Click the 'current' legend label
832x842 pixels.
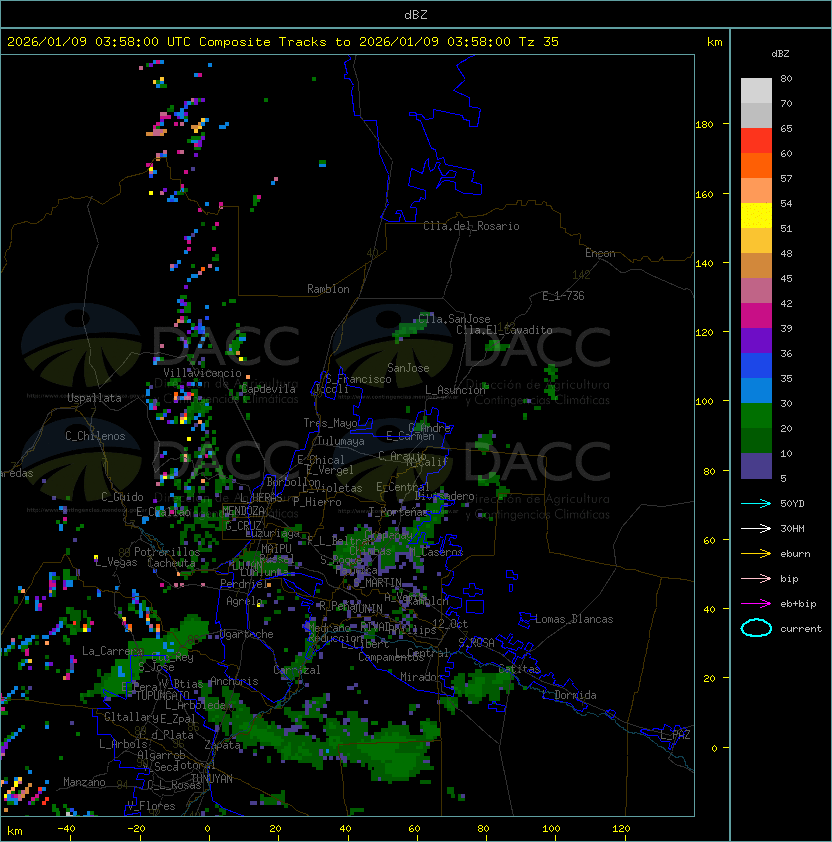pyautogui.click(x=801, y=629)
